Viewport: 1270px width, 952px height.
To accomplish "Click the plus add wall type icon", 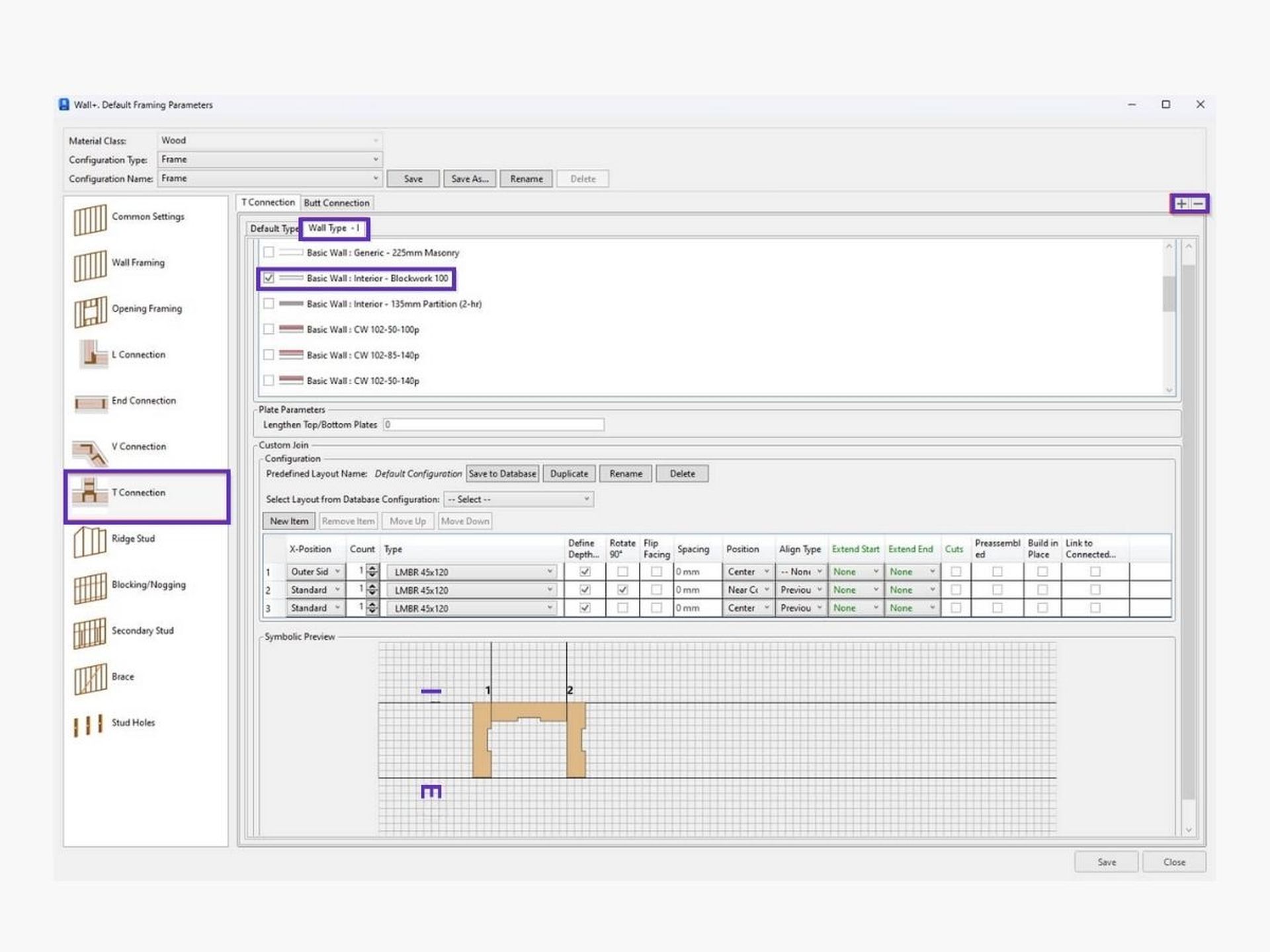I will (x=1181, y=204).
